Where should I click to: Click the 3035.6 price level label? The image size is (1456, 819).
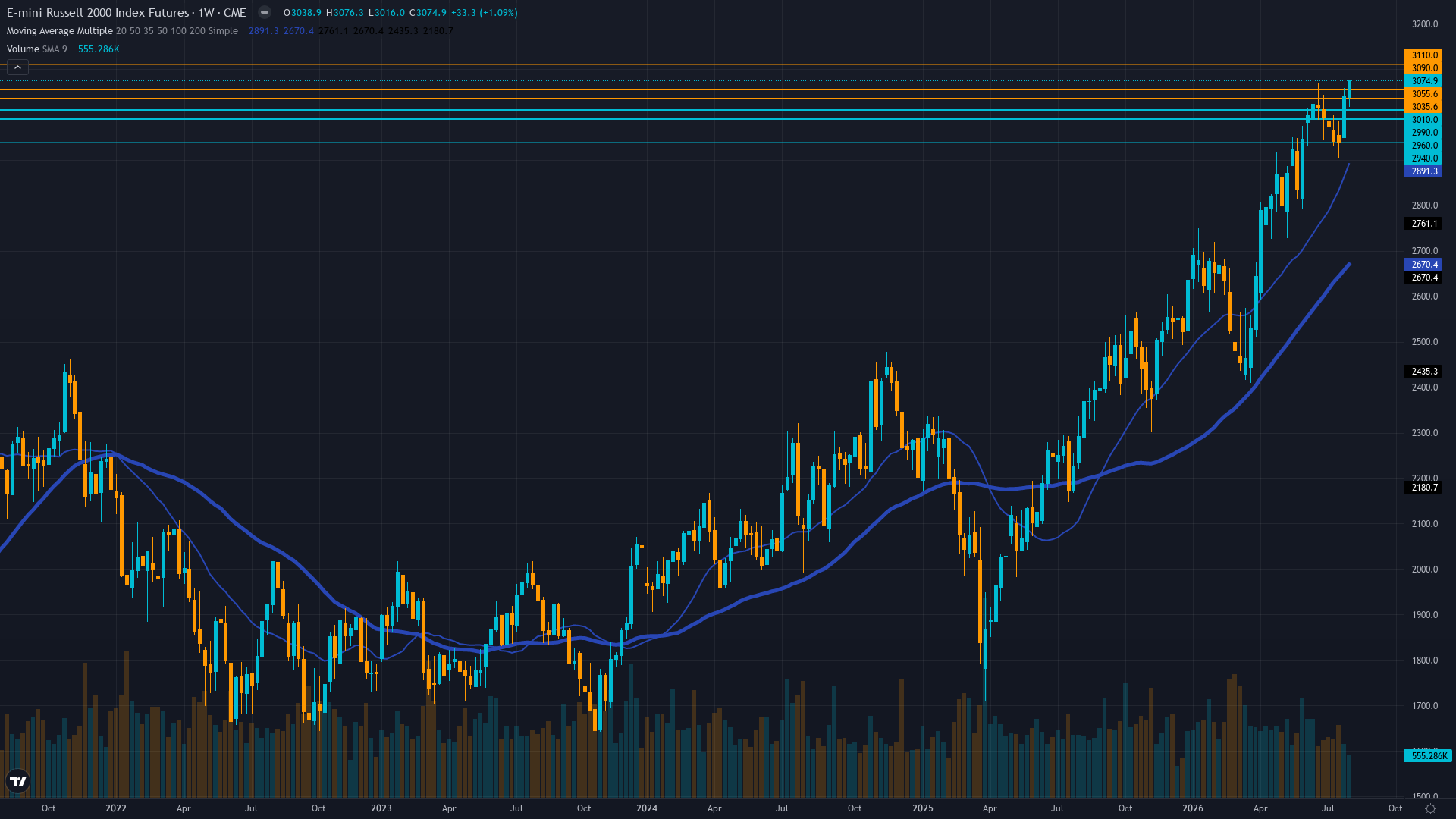point(1423,107)
